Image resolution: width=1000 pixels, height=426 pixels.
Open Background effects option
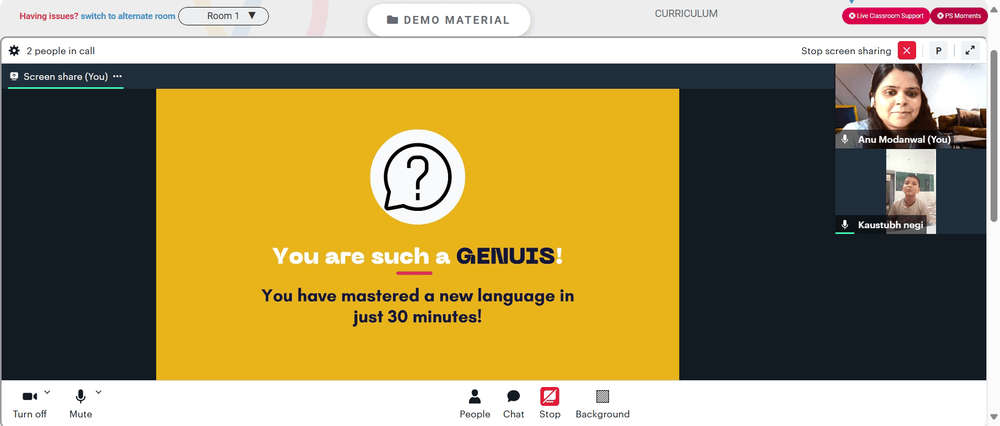603,404
